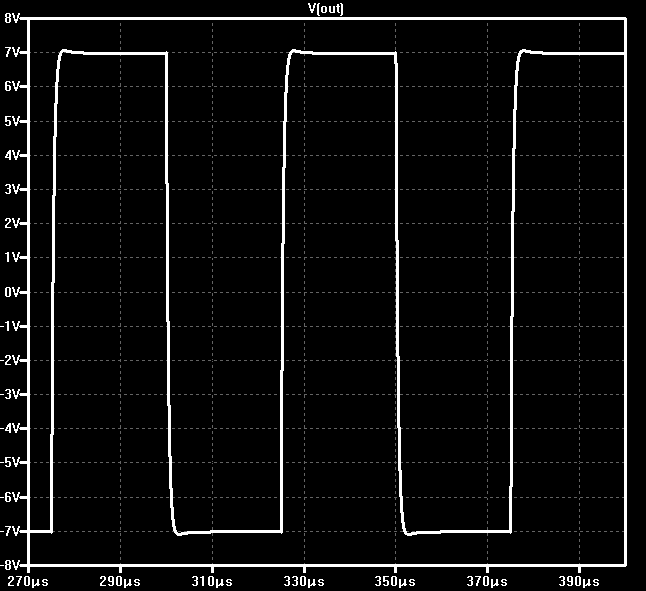Click the 310µs time axis label

tap(212, 582)
